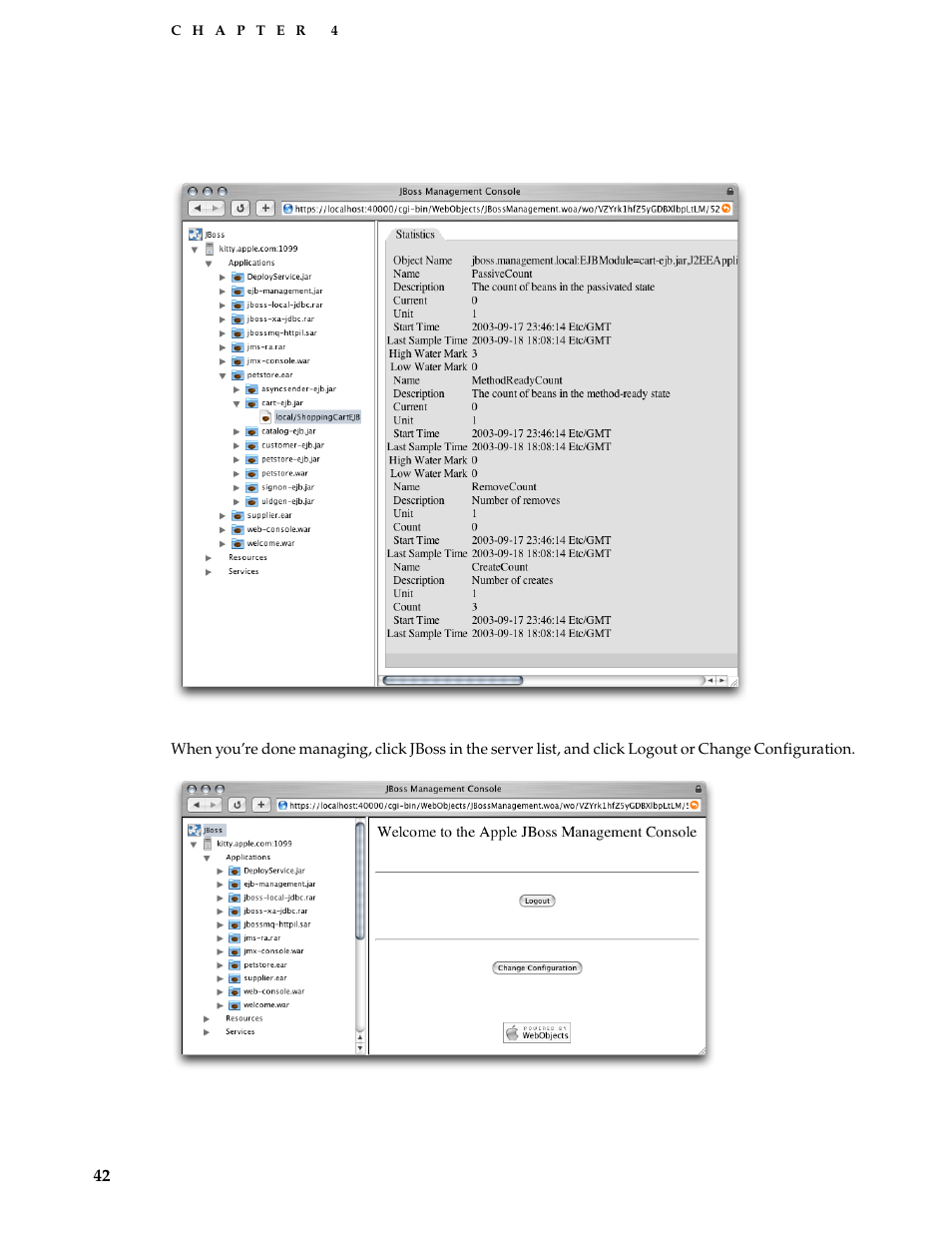Click the horizontal scrollbar thumb under the statistics panel
This screenshot has width=952, height=1233.
[x=453, y=680]
